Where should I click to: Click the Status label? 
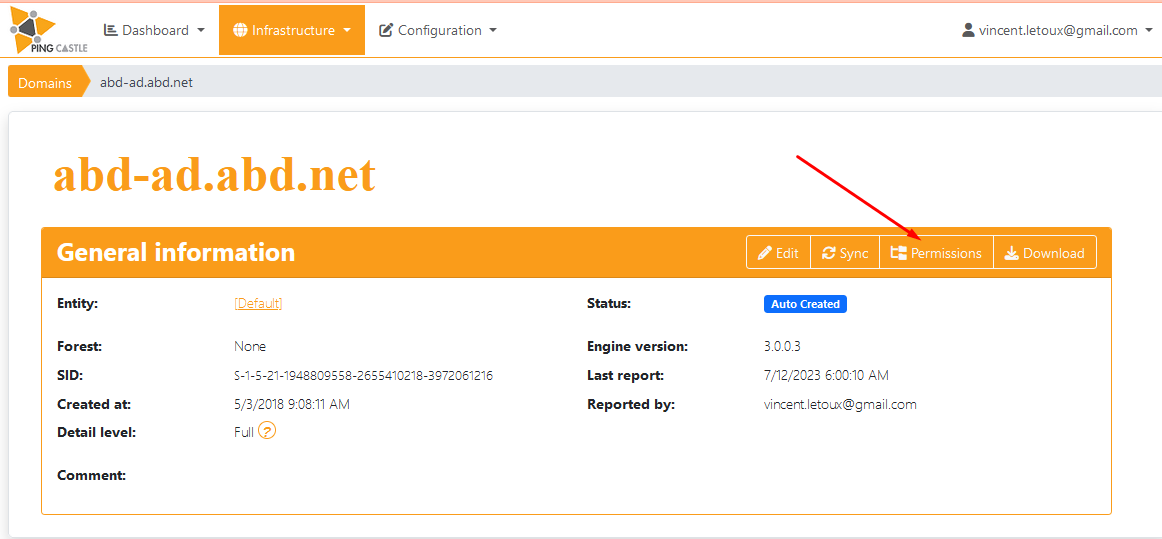point(608,303)
